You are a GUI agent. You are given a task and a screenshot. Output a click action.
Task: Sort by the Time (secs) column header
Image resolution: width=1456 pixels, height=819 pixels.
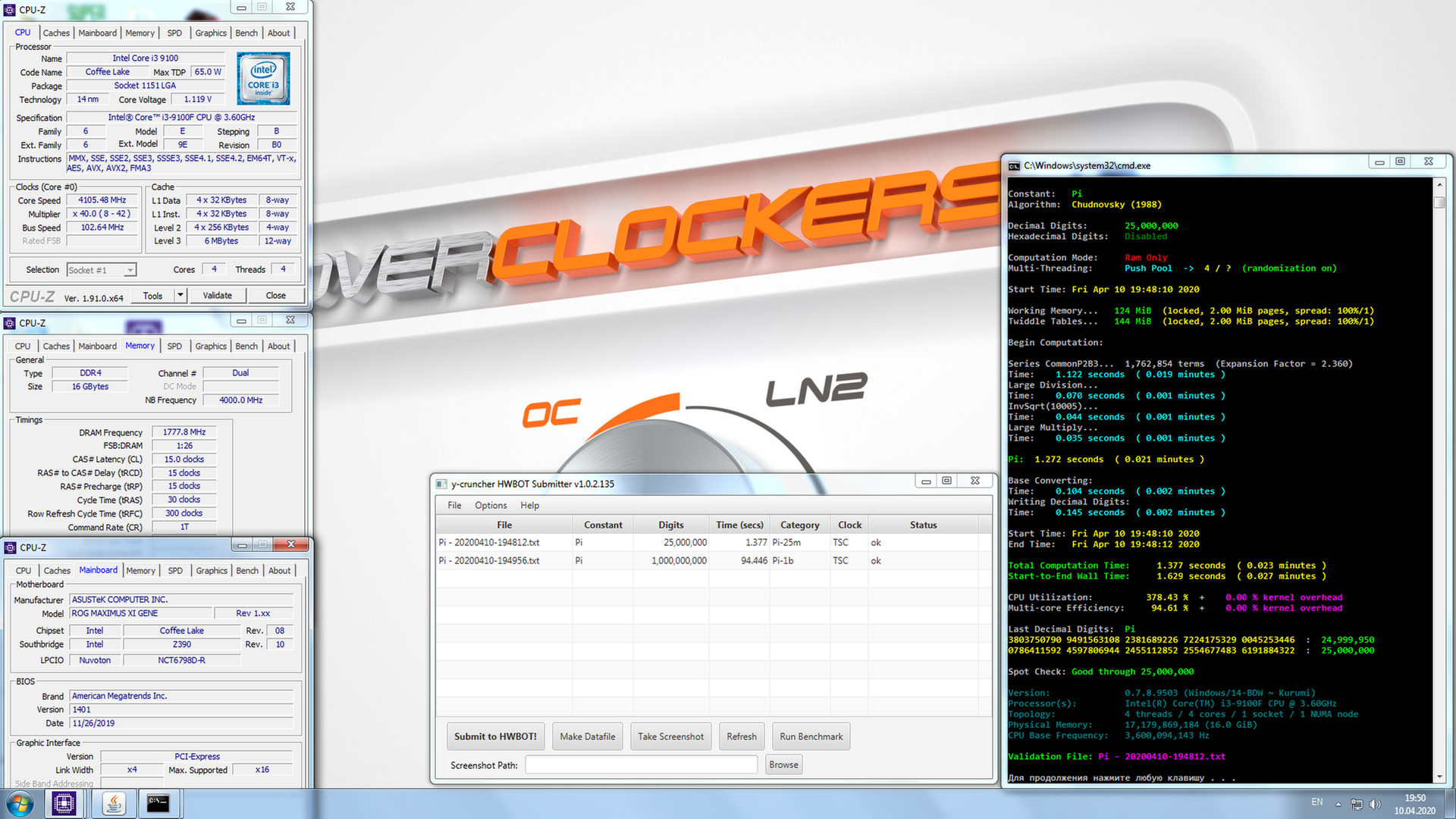click(739, 525)
